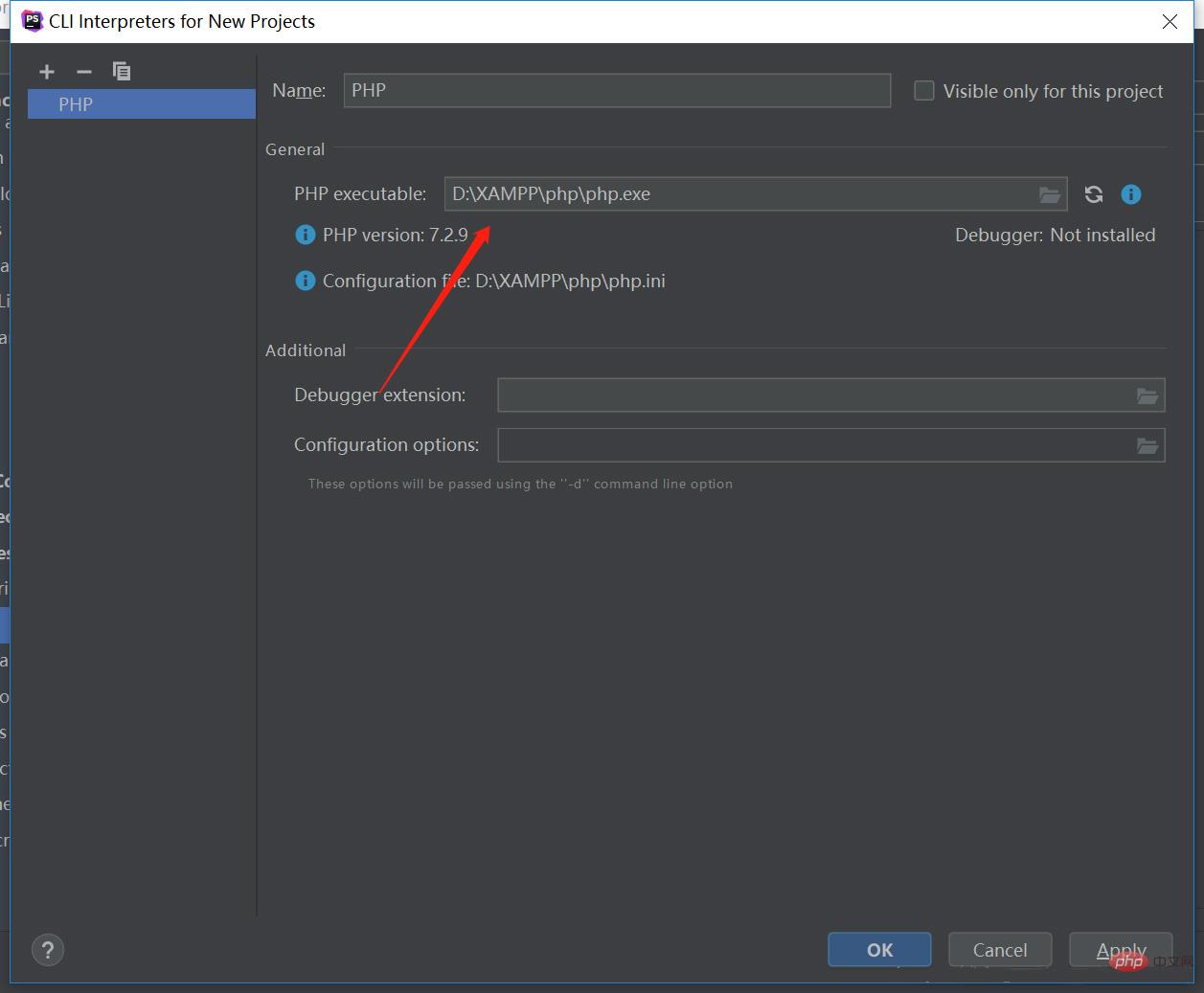Open help with question mark button

(x=48, y=950)
